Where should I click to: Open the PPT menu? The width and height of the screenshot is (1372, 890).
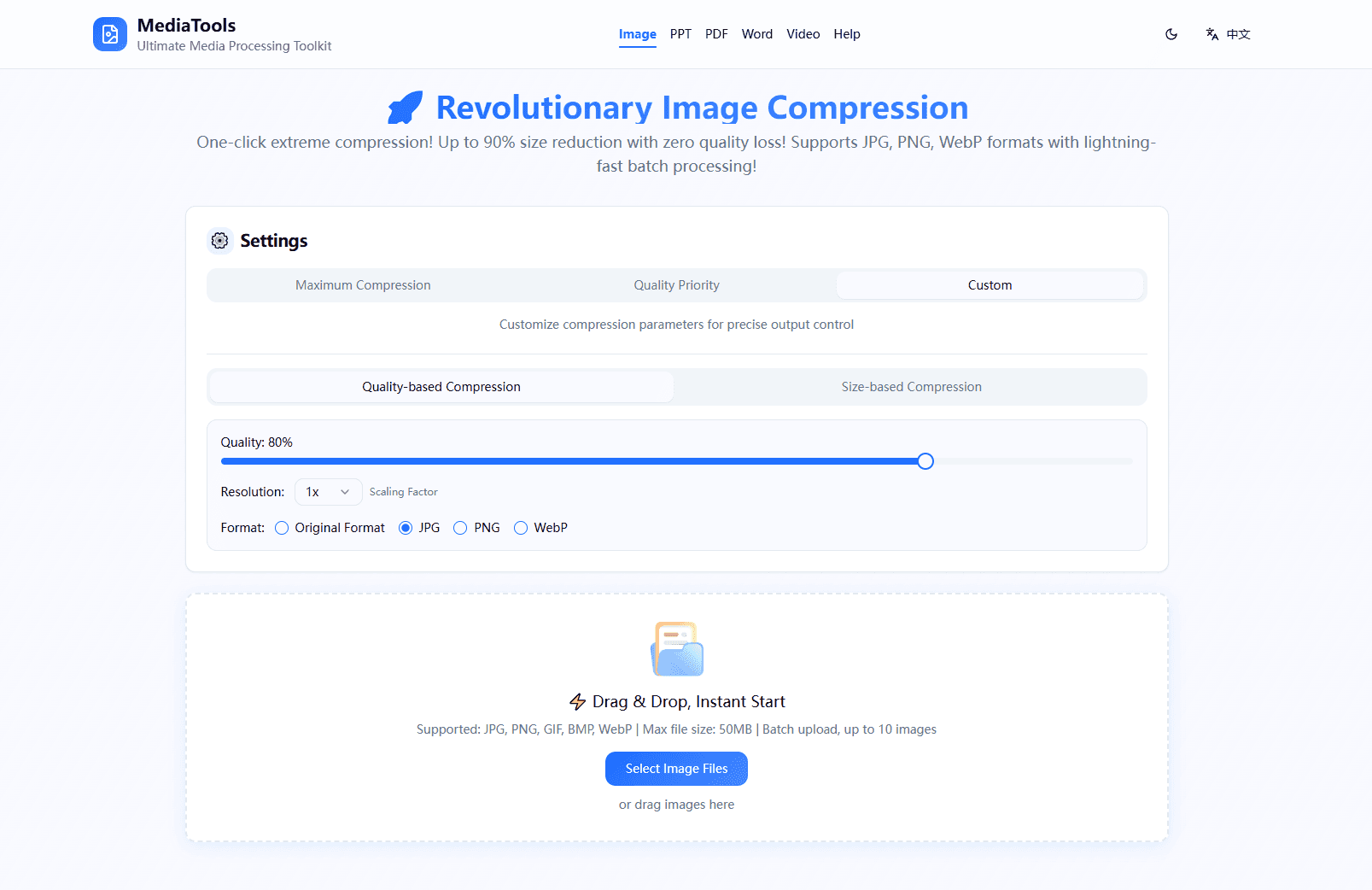coord(680,34)
